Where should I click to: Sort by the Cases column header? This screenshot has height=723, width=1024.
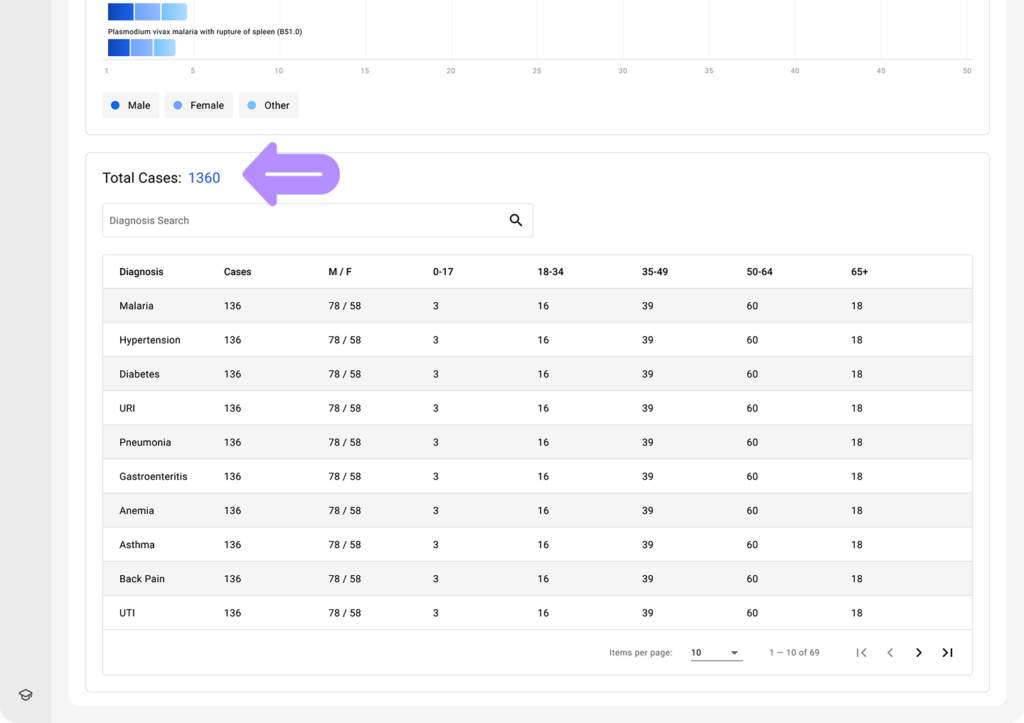pos(237,272)
